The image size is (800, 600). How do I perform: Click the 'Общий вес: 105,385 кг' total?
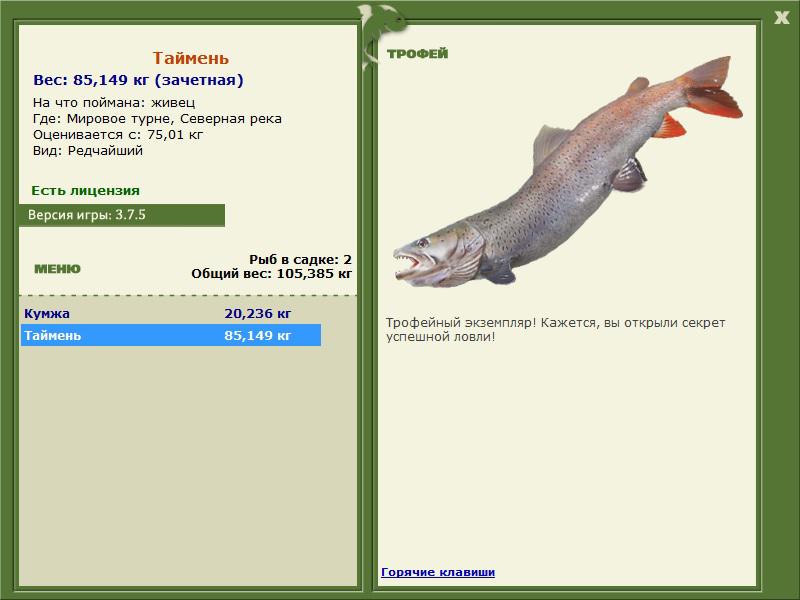271,274
